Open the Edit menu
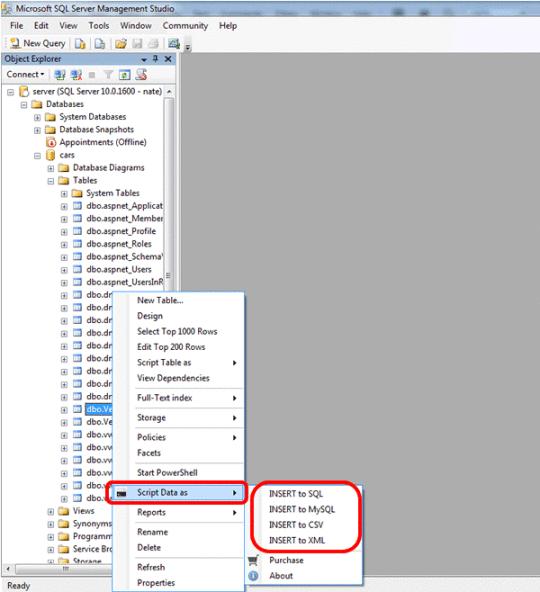The width and height of the screenshot is (540, 592). click(x=41, y=26)
